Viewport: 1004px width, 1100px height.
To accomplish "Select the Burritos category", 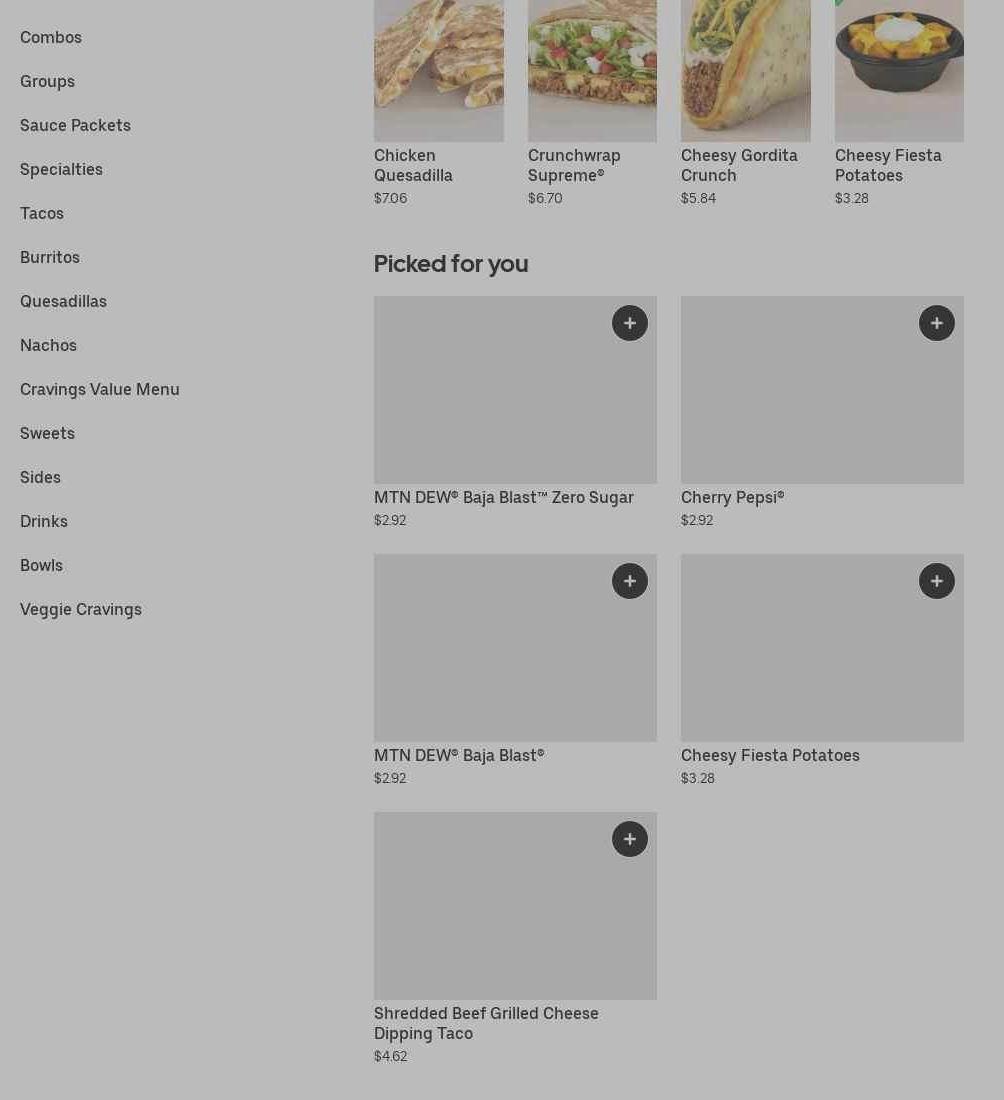I will [50, 257].
